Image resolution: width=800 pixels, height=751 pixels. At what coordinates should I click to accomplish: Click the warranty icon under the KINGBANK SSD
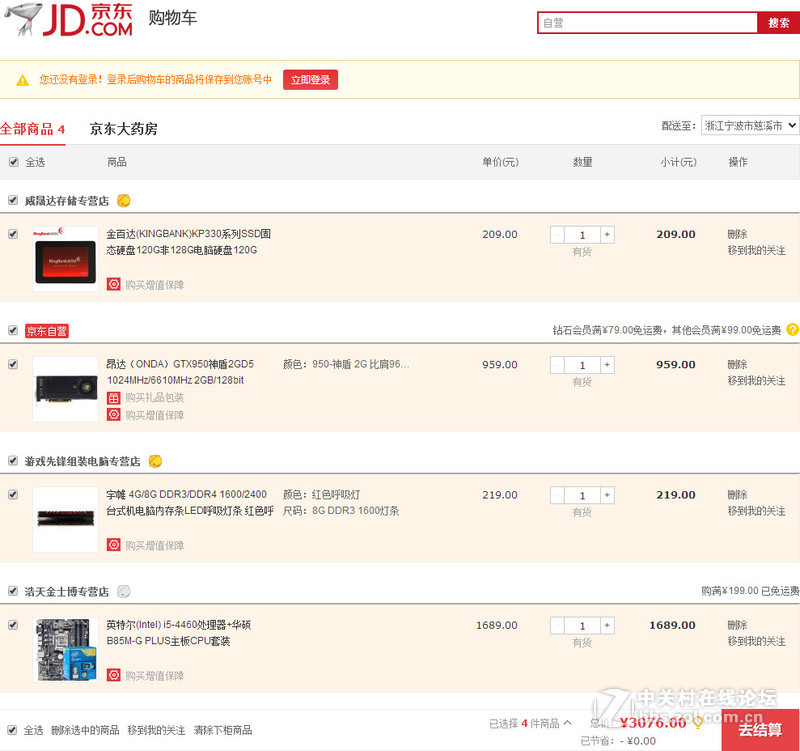113,284
